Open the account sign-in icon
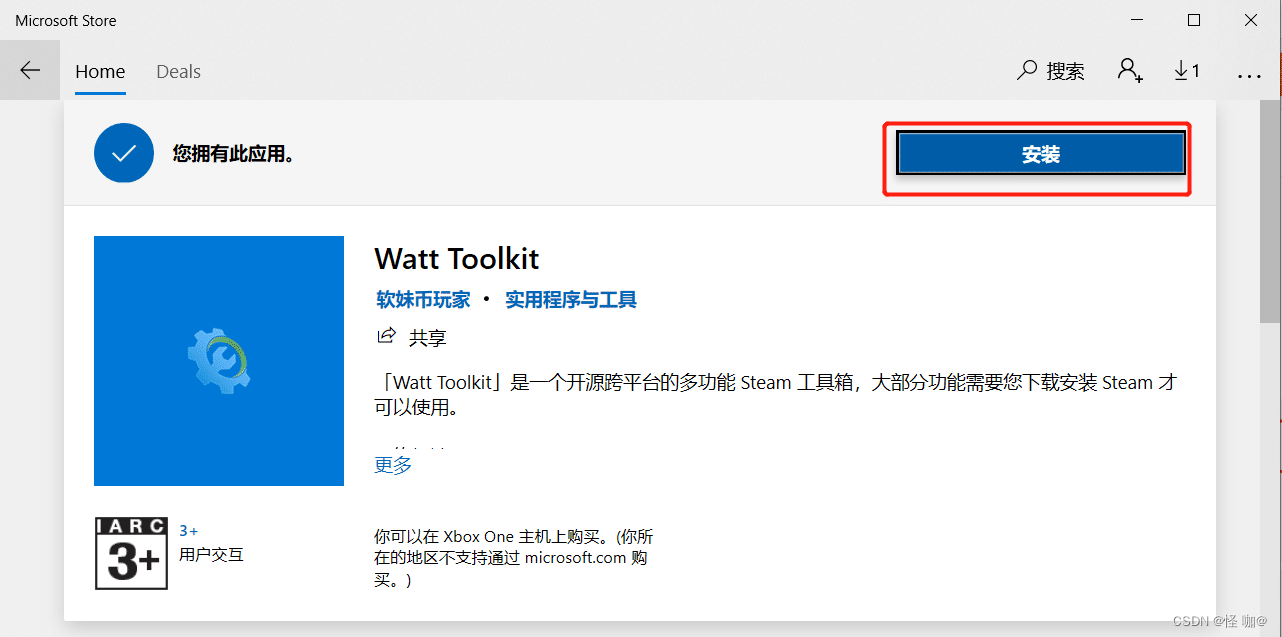 tap(1130, 71)
